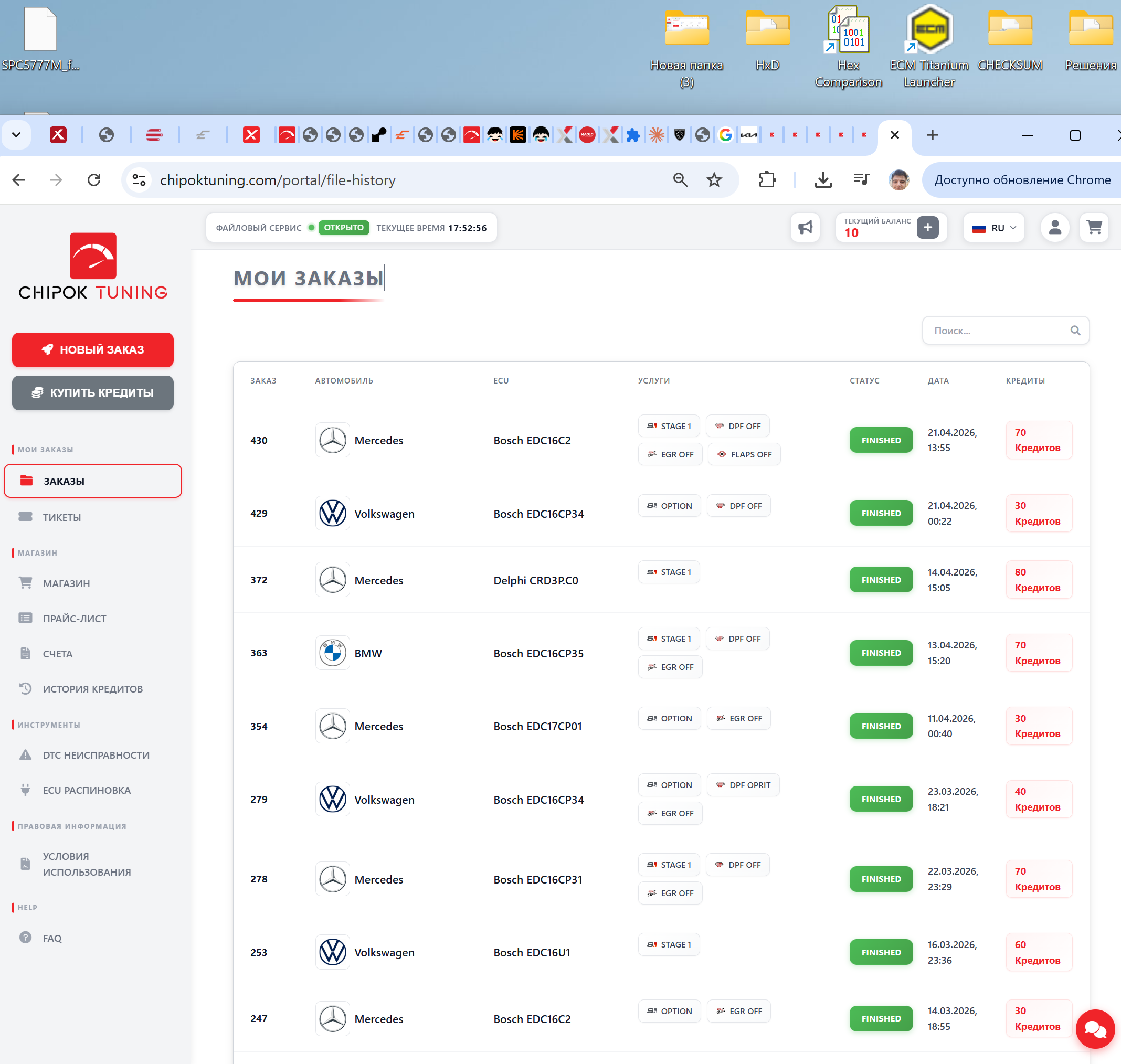Click the Chipok Tuning logo
The height and width of the screenshot is (1064, 1121).
93,267
